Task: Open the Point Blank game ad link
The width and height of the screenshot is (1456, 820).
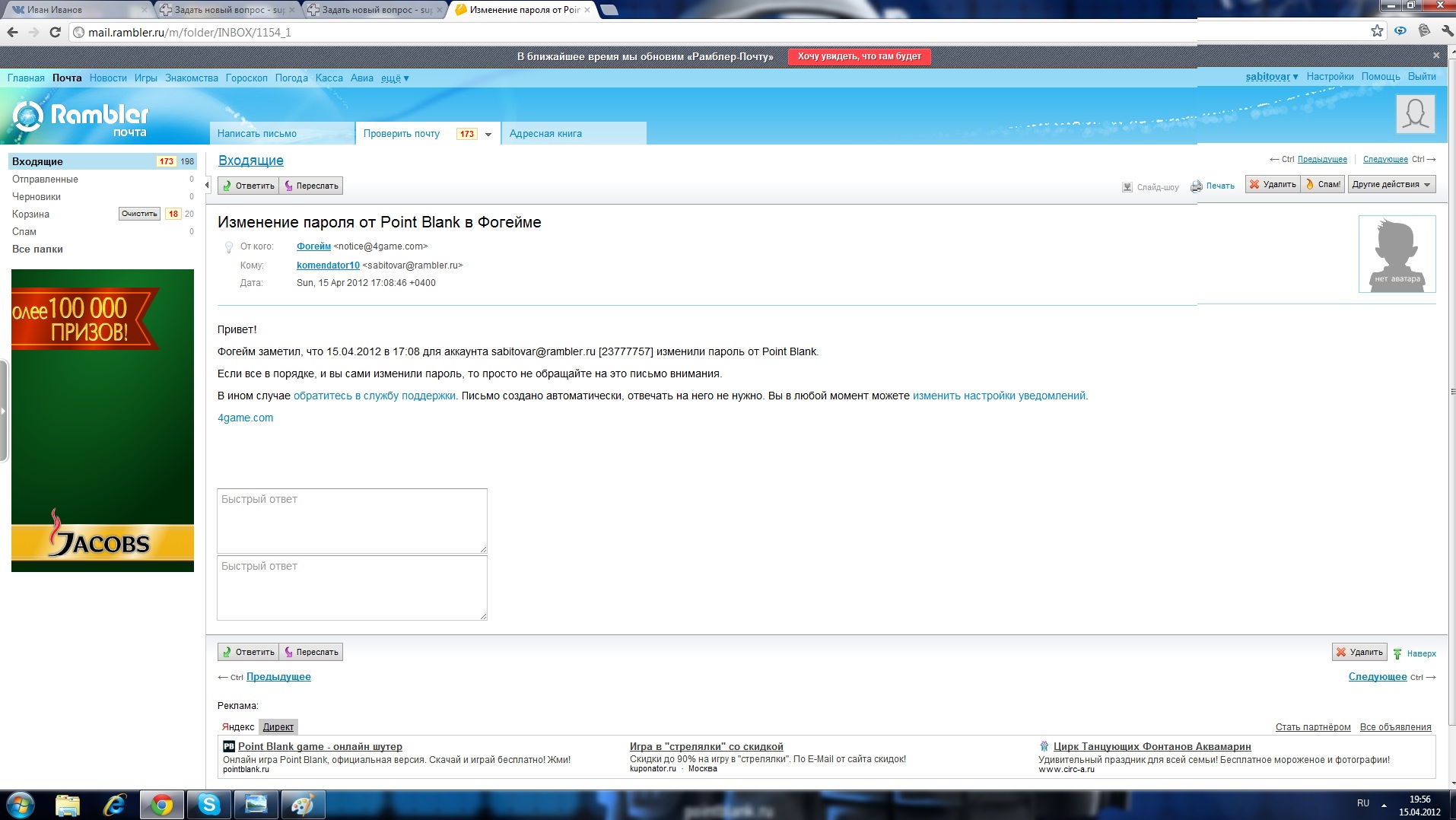Action: pos(320,747)
